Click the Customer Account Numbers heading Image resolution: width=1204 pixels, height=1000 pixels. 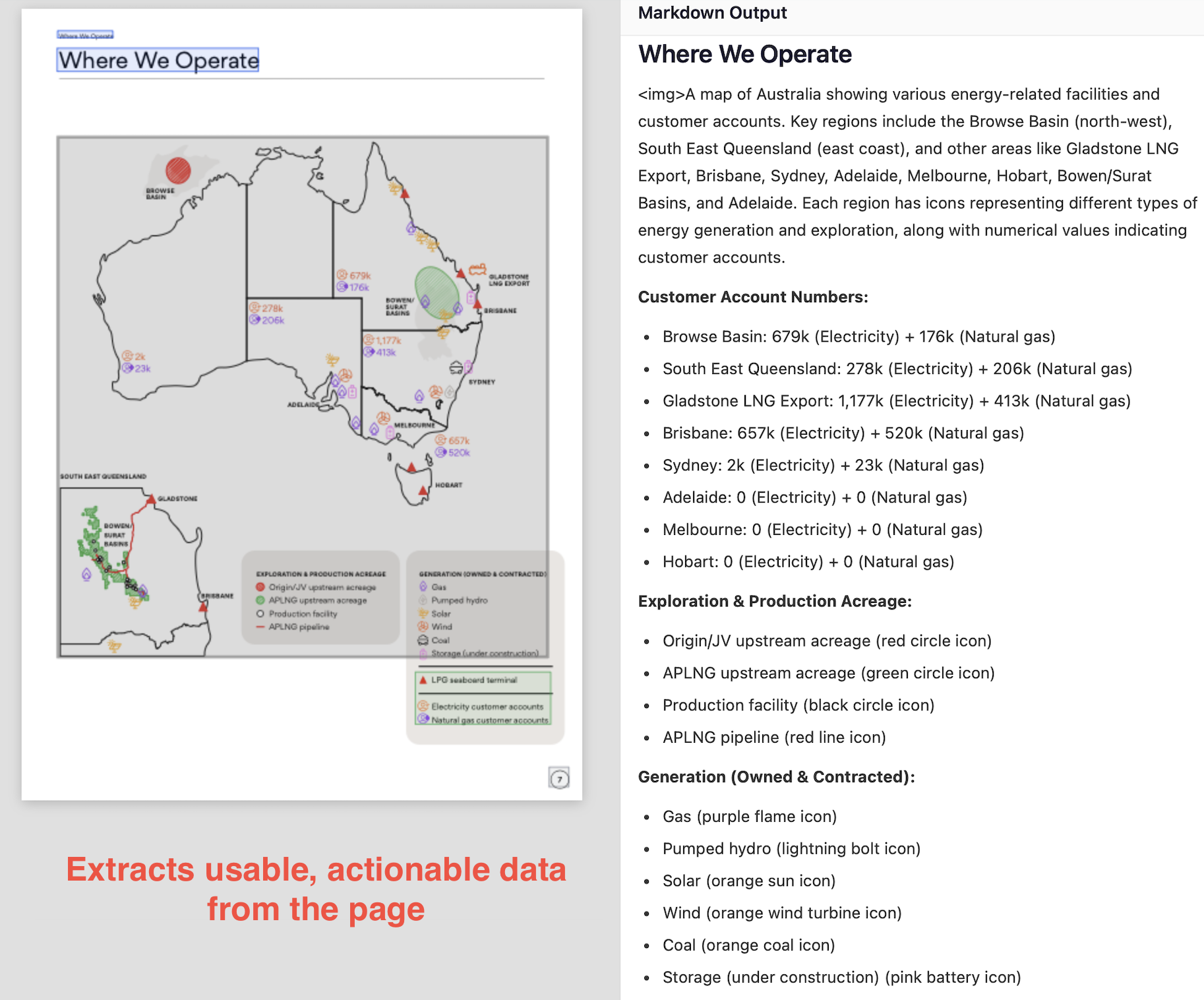[752, 297]
